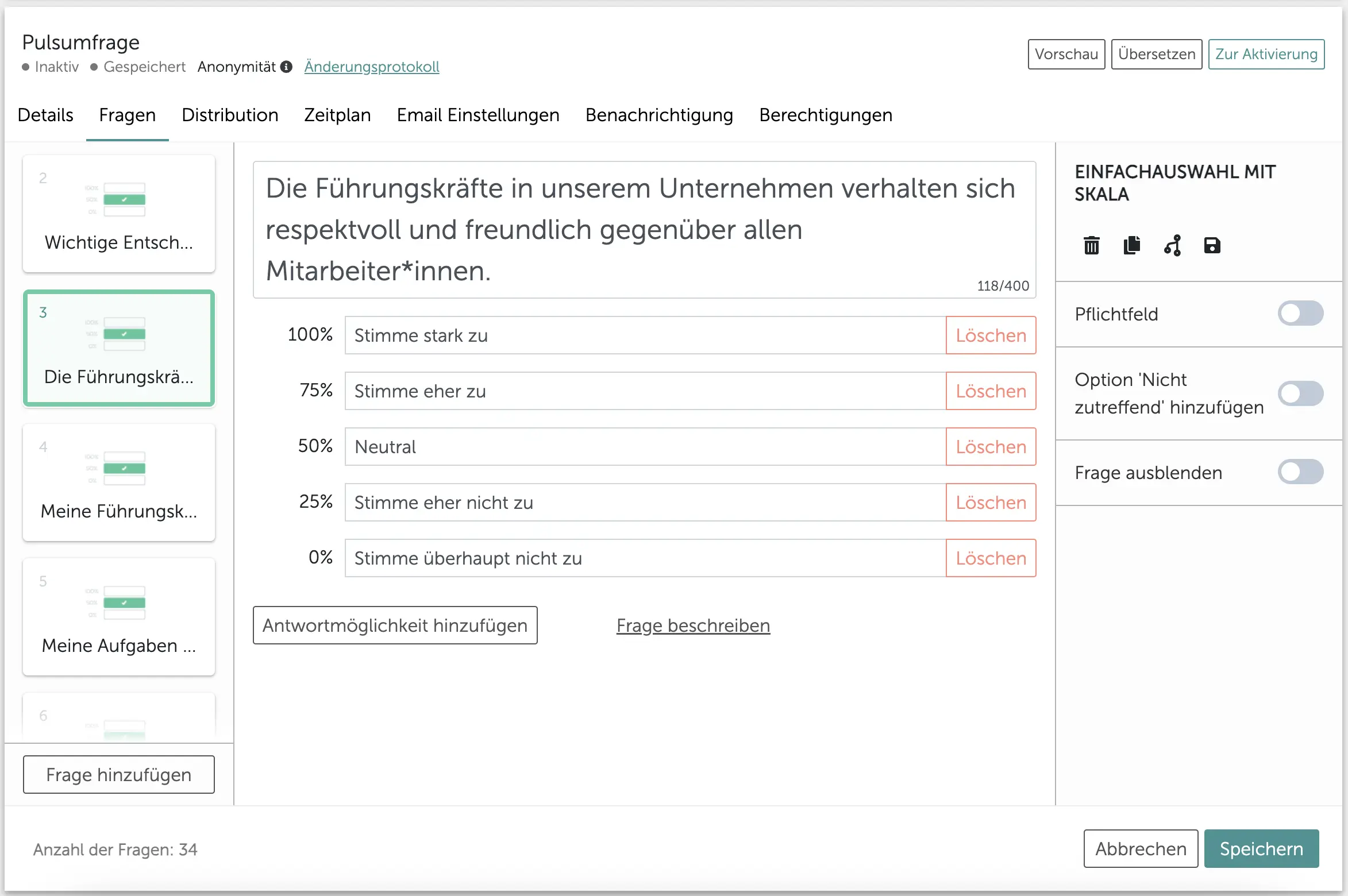Click the 50% scale label
Screen dimensions: 1348x896
pos(315,446)
